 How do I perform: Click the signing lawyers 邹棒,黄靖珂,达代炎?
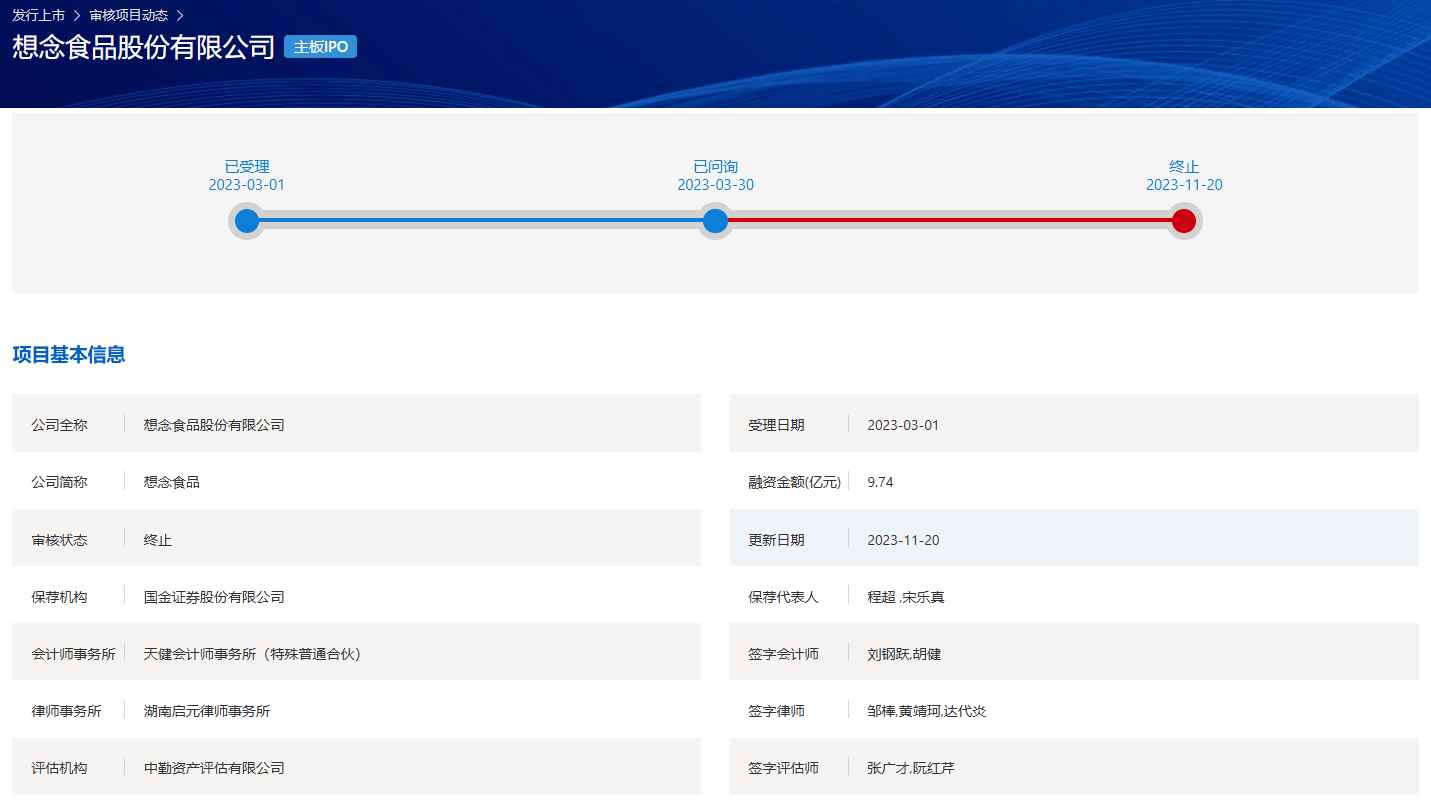coord(927,711)
